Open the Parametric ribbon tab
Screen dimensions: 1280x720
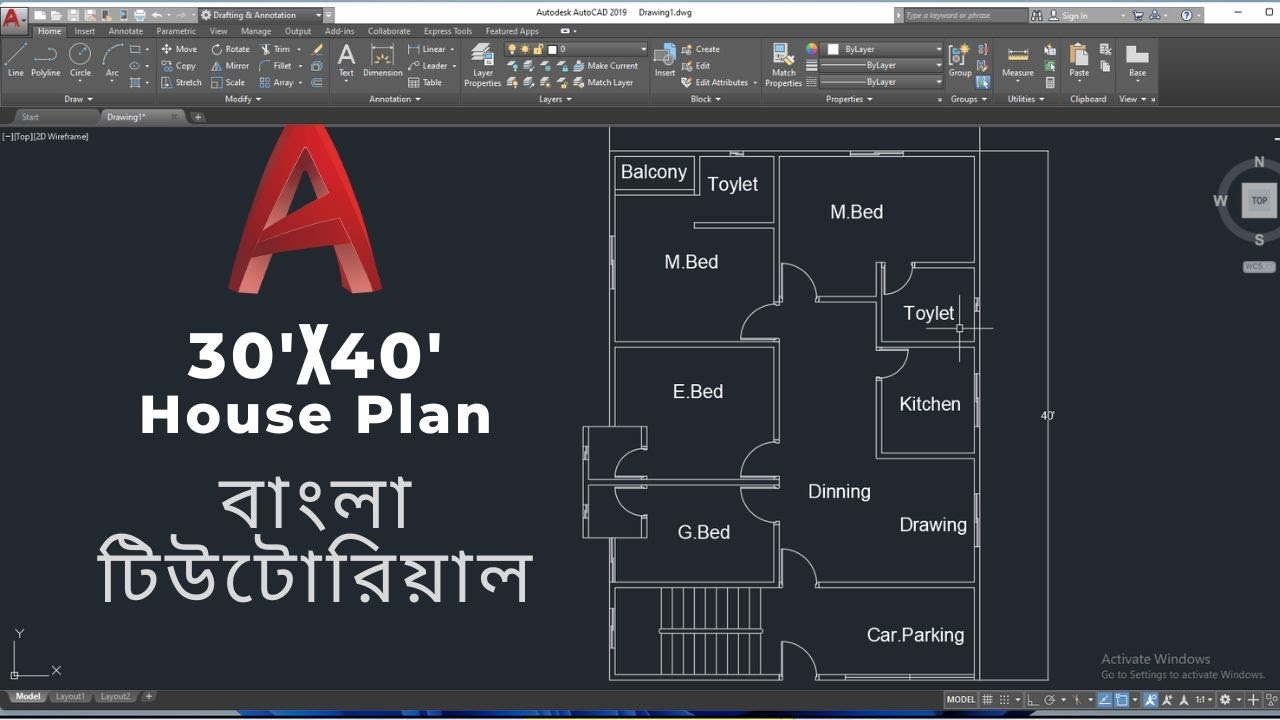pos(176,31)
